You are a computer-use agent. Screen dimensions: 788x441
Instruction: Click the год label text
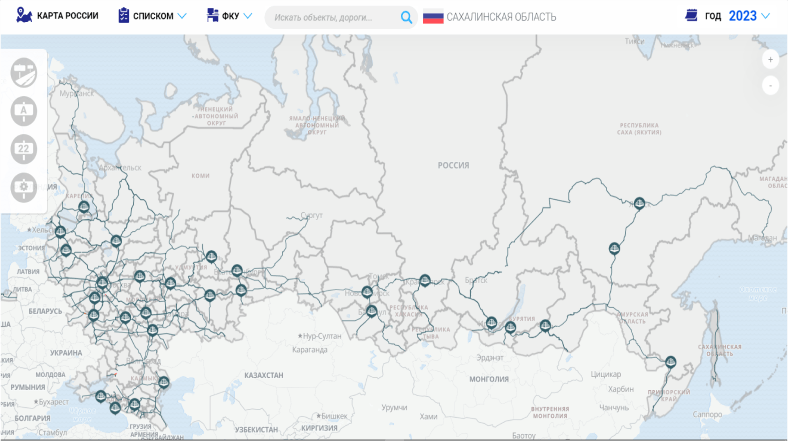click(x=713, y=16)
